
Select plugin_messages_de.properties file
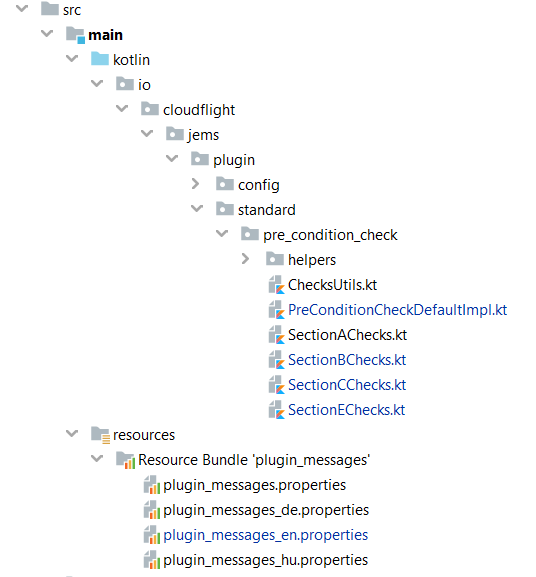pyautogui.click(x=266, y=510)
